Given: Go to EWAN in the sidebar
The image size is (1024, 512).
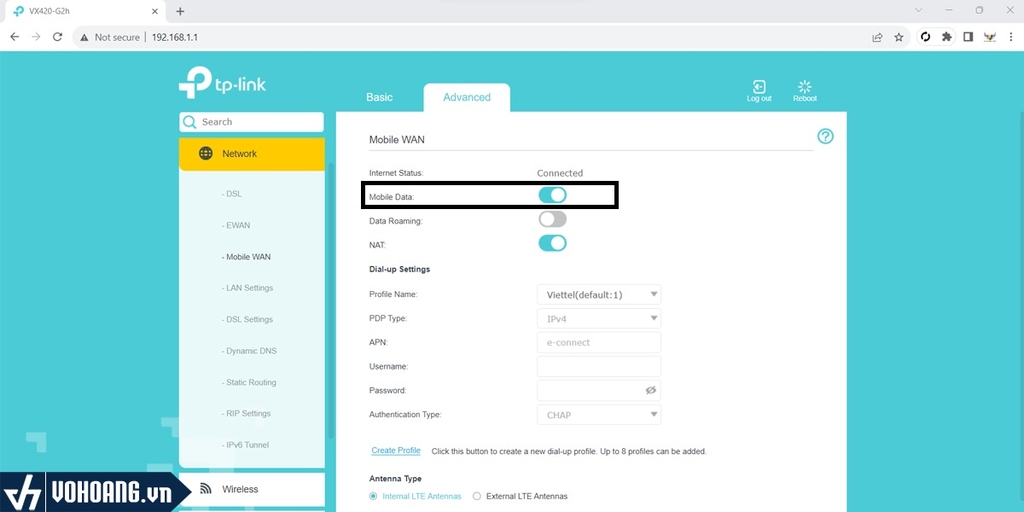Looking at the screenshot, I should [x=236, y=225].
